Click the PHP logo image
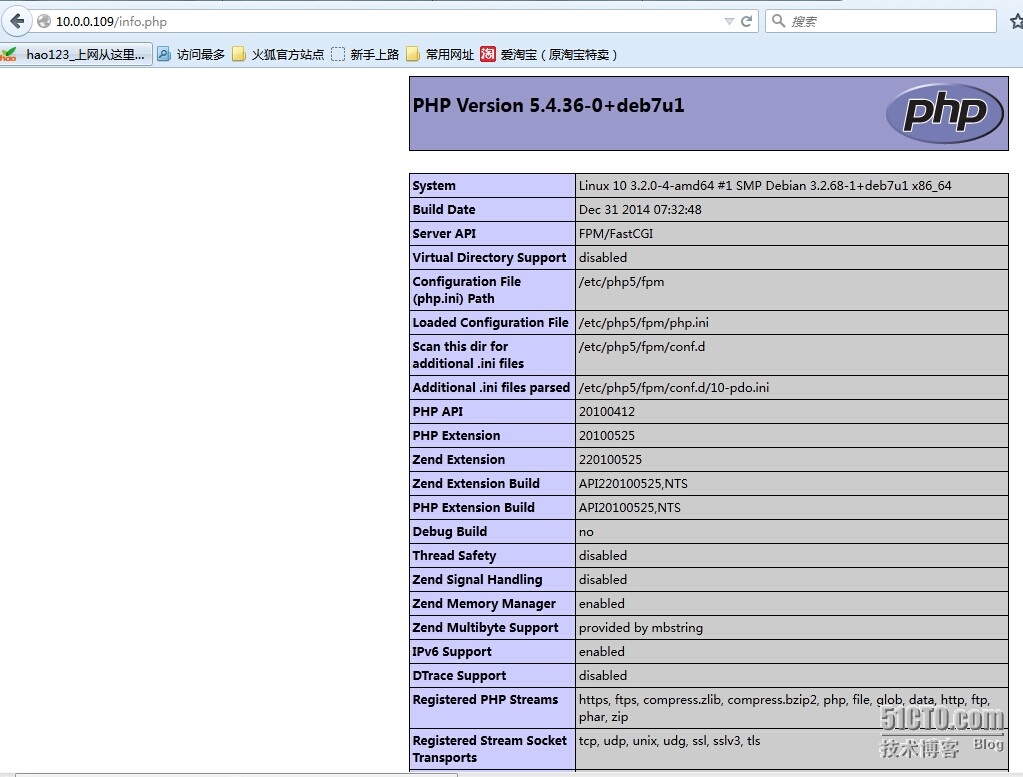The image size is (1023, 777). click(945, 113)
